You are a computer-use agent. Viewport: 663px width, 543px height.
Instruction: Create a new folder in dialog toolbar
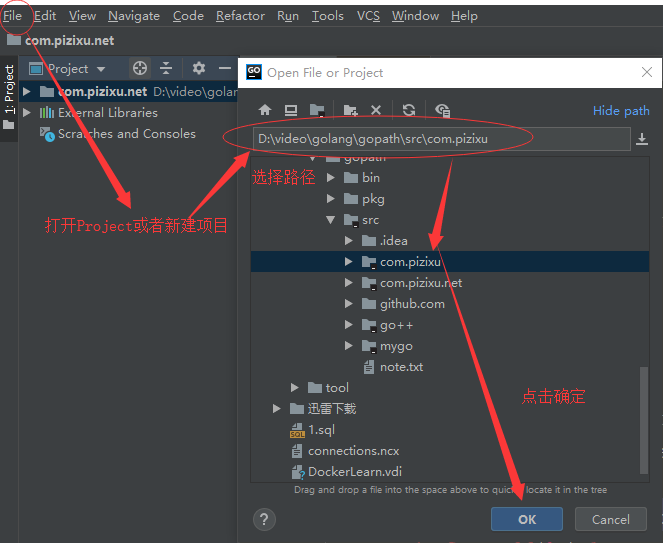click(x=351, y=110)
